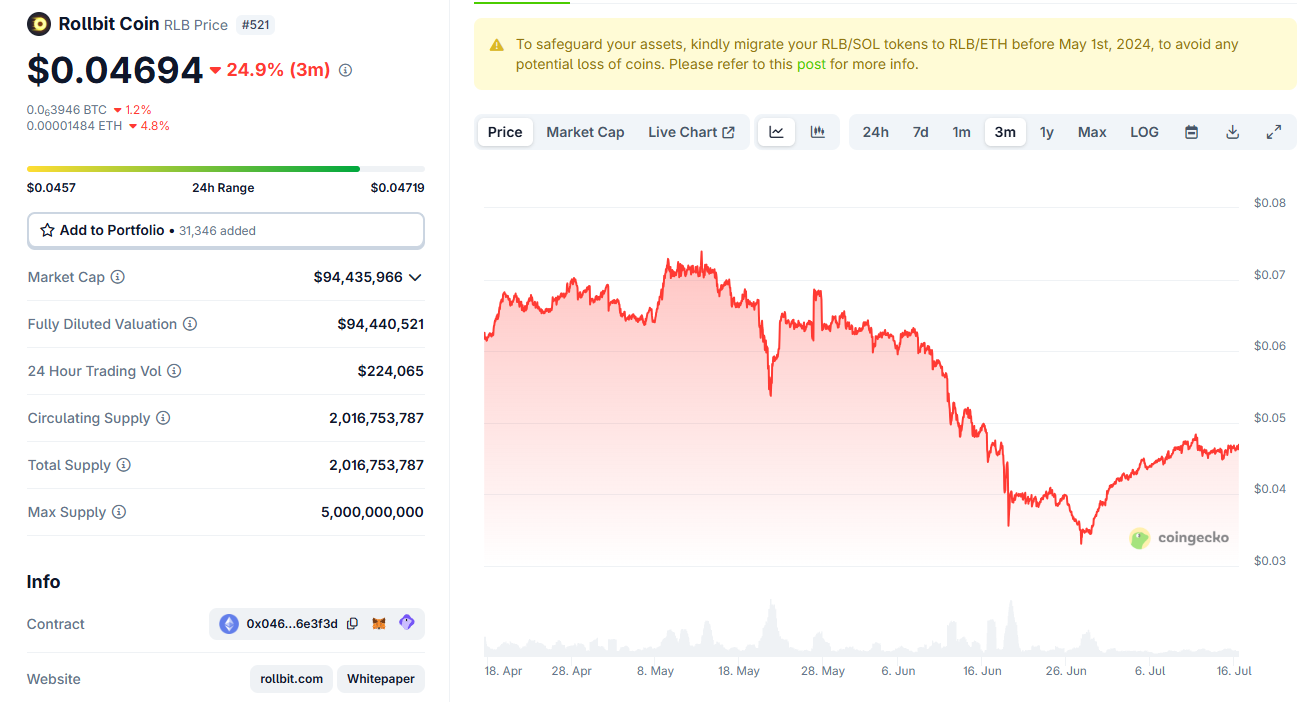The height and width of the screenshot is (702, 1311).
Task: Click the 24h Range progress bar
Action: (x=226, y=169)
